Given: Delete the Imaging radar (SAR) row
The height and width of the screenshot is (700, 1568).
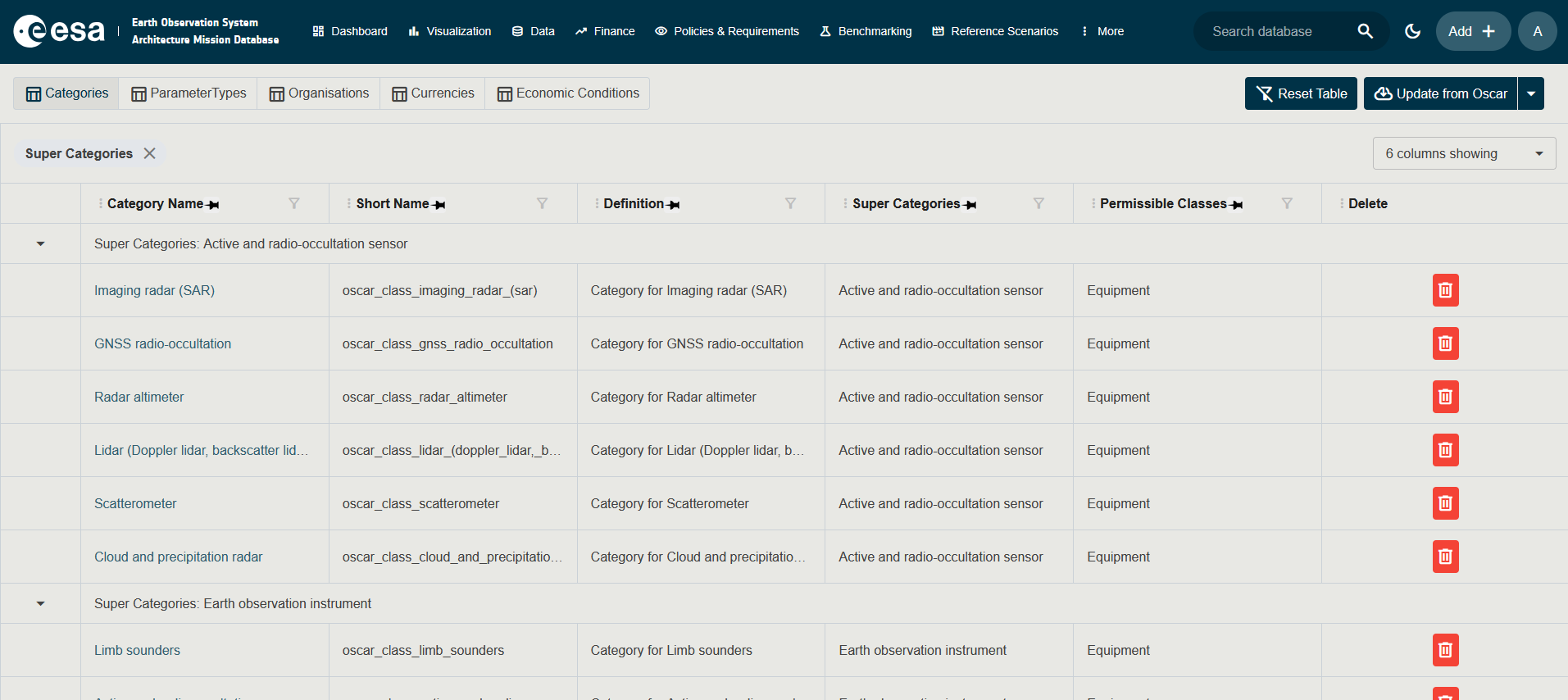Looking at the screenshot, I should tap(1445, 290).
